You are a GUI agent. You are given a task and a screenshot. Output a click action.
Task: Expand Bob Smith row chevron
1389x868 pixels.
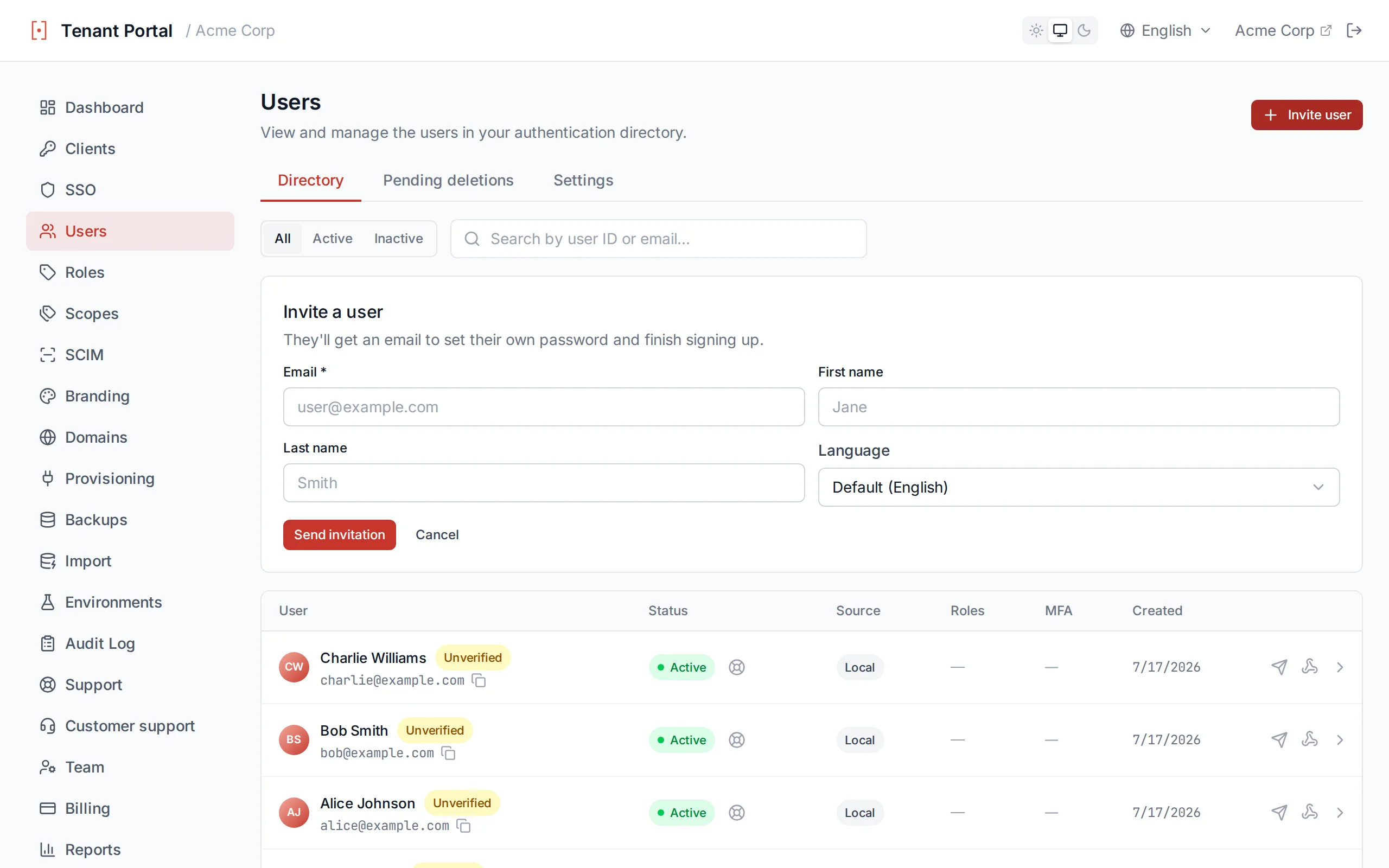point(1340,740)
